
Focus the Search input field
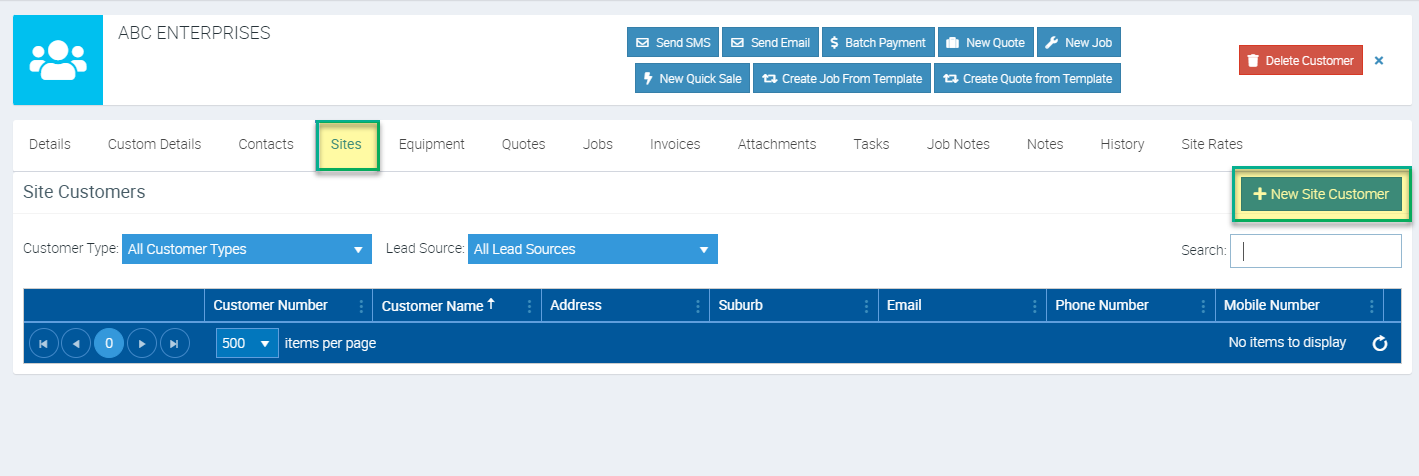(x=1315, y=251)
